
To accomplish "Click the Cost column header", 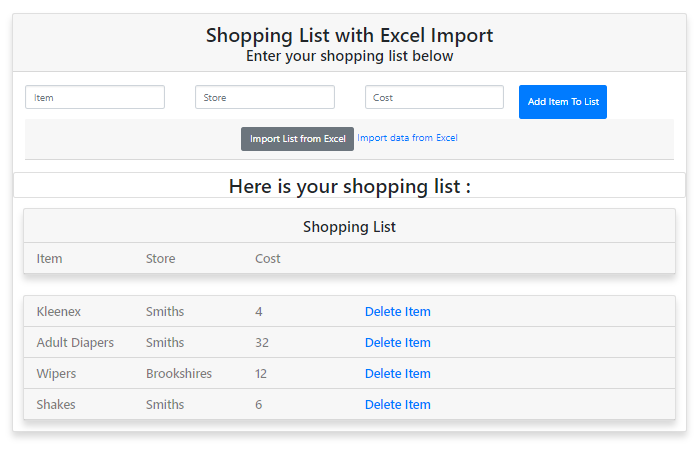I will [x=267, y=259].
